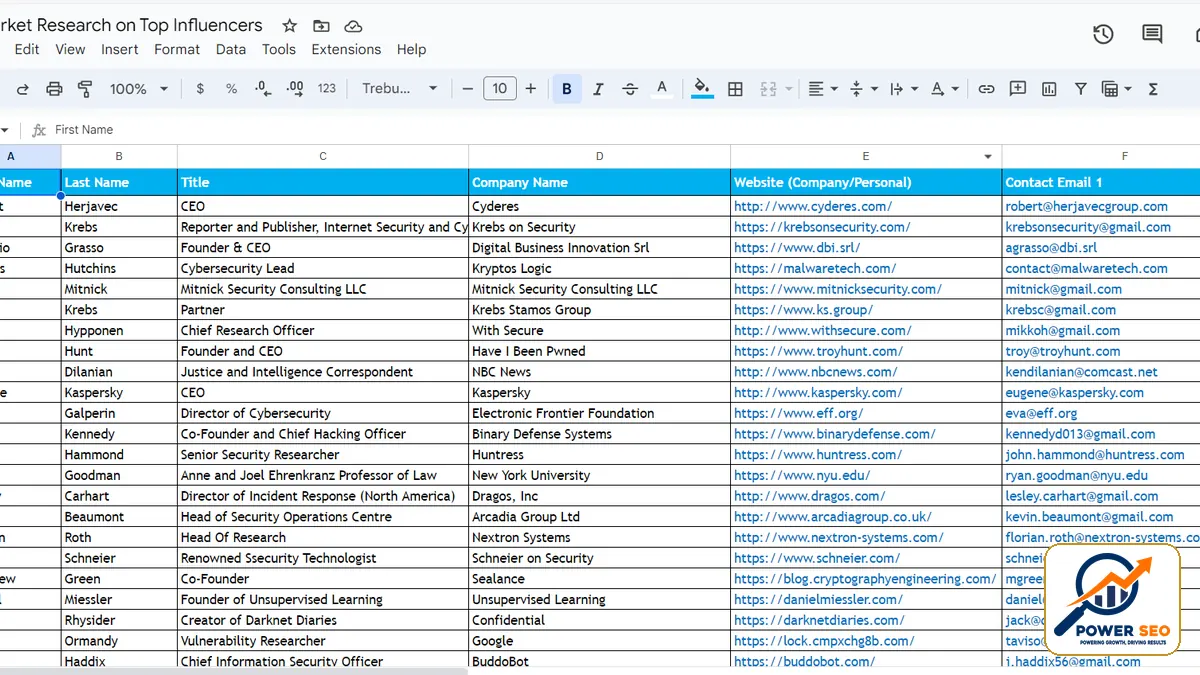The height and width of the screenshot is (675, 1200).
Task: Open the troyhunt.com website link
Action: [818, 351]
